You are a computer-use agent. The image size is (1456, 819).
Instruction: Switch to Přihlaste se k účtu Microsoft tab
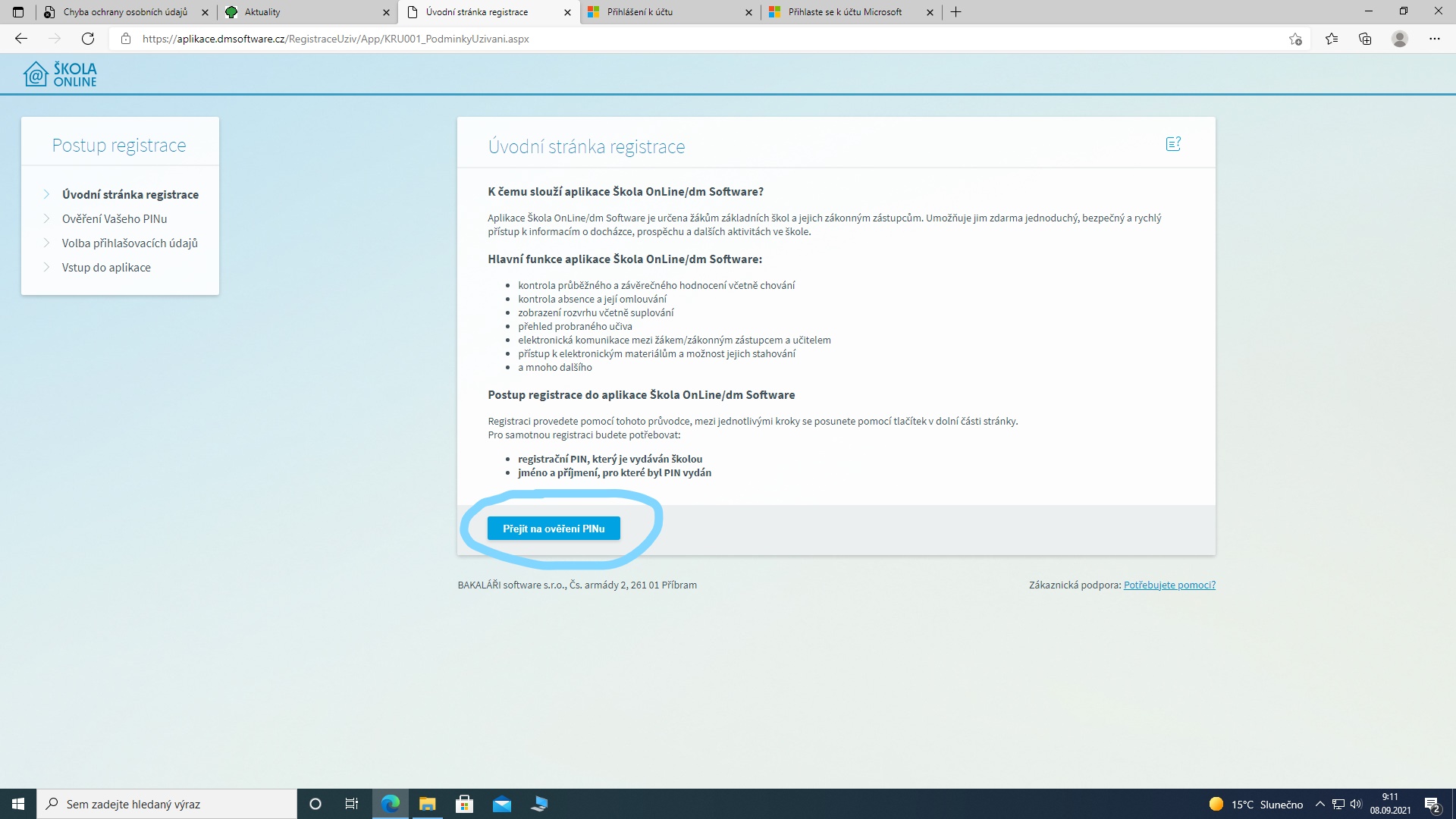851,12
